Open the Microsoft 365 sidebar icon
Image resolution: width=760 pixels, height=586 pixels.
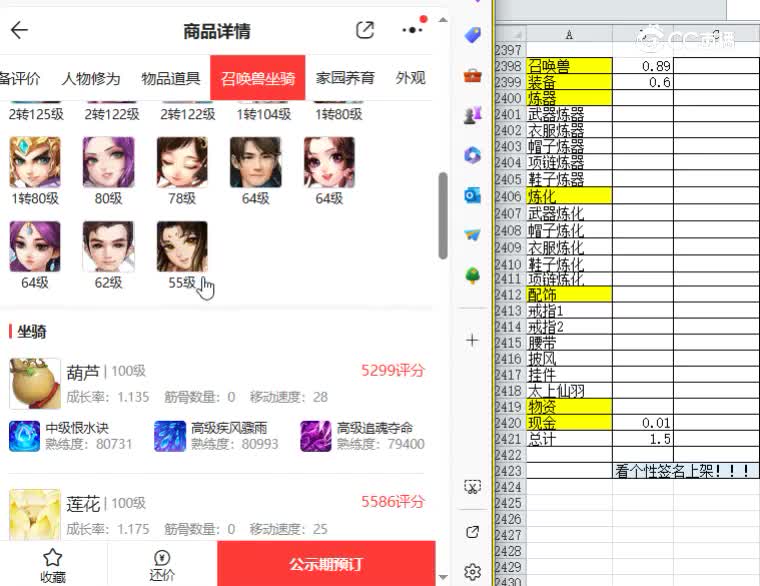coord(473,155)
